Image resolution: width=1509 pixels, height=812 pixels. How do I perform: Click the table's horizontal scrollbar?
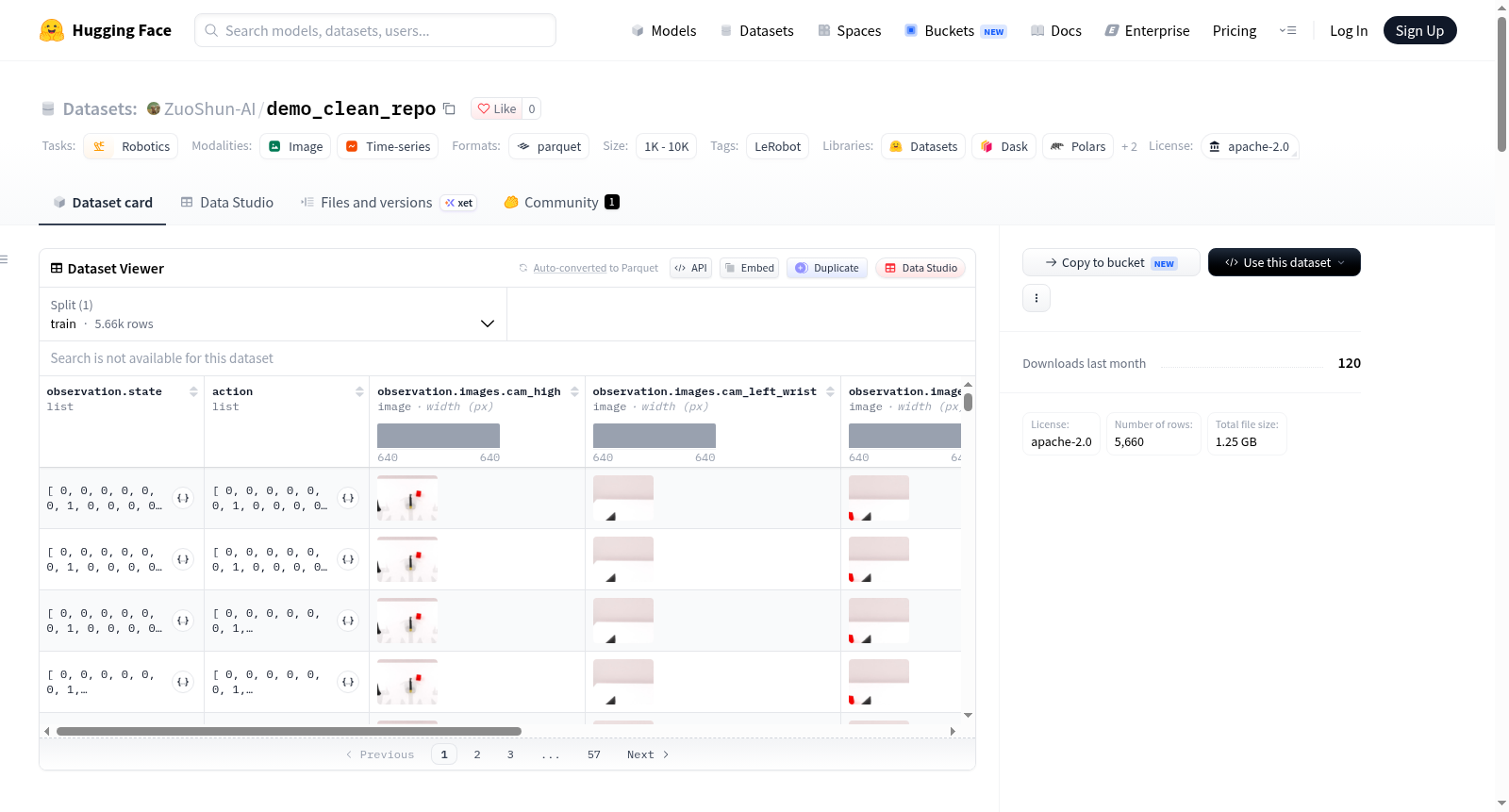[x=289, y=731]
